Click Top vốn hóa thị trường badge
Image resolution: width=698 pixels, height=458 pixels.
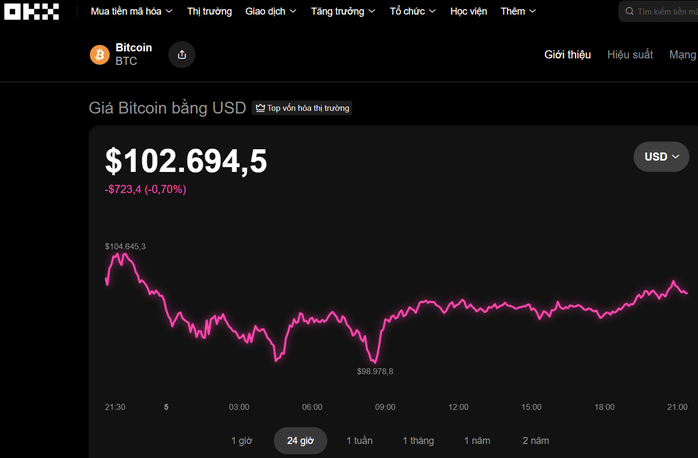[x=302, y=108]
